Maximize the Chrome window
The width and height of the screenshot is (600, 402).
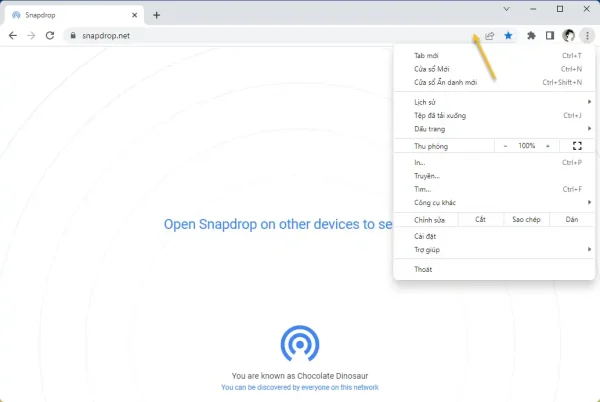click(560, 9)
